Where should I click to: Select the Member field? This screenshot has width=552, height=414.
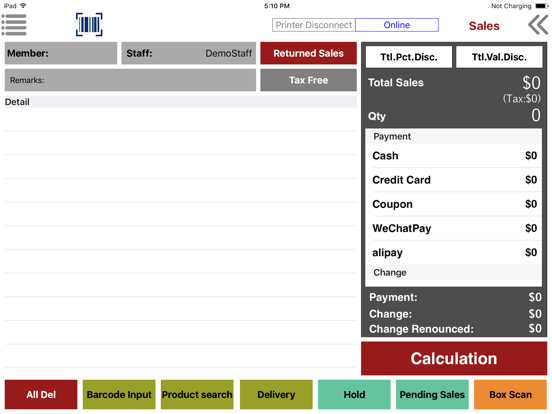point(61,53)
